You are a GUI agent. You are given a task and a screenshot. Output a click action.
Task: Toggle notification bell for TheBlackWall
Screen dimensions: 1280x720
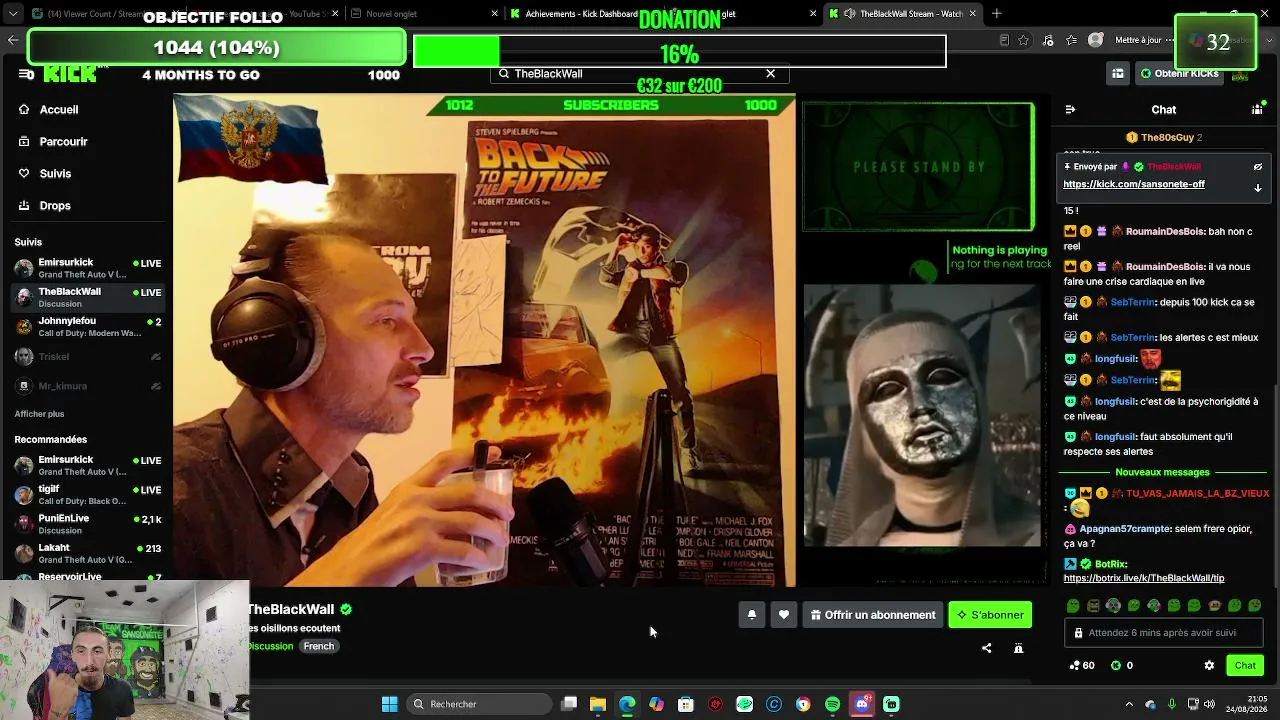coord(752,615)
